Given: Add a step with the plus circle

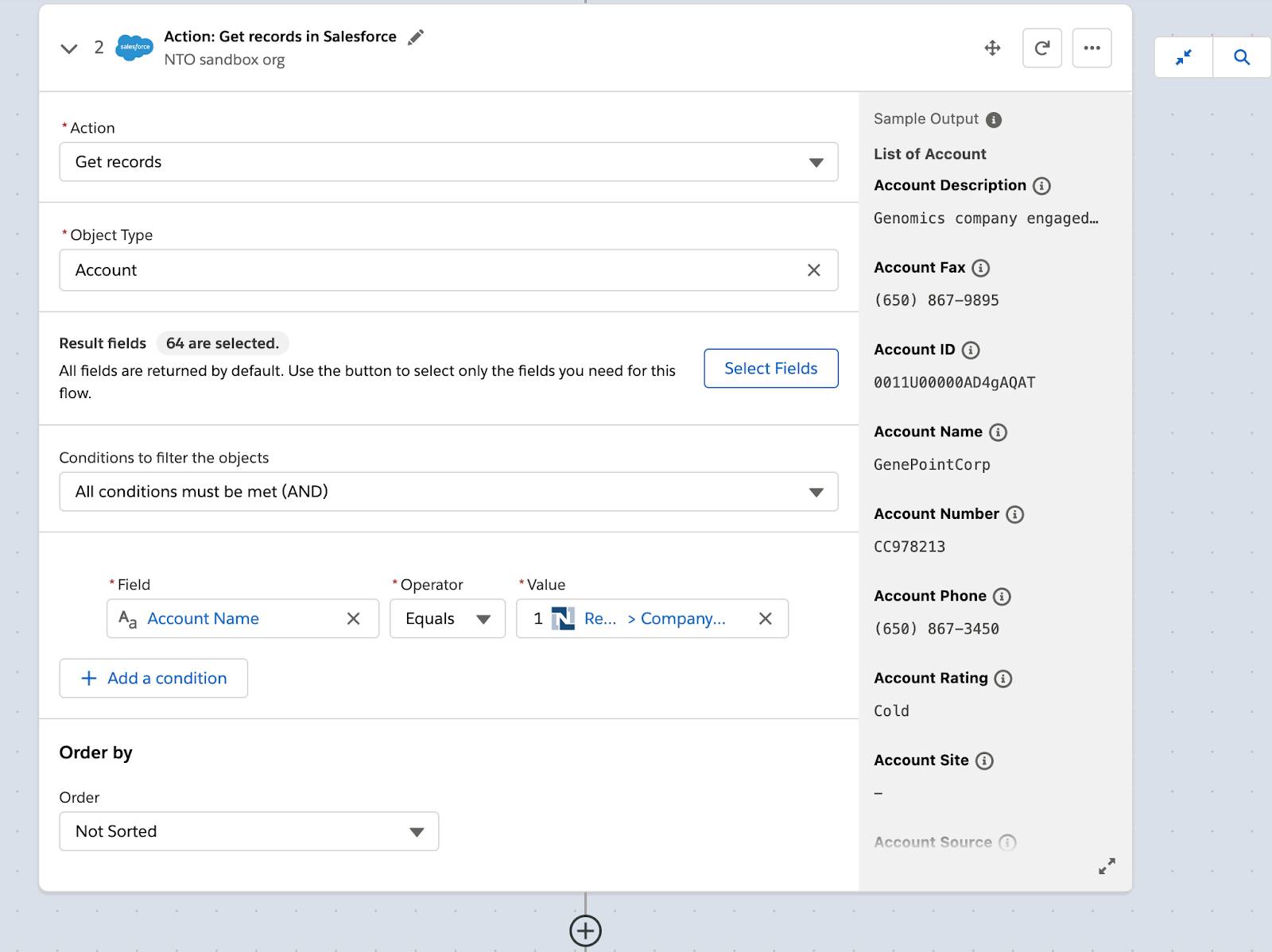Looking at the screenshot, I should [x=585, y=931].
